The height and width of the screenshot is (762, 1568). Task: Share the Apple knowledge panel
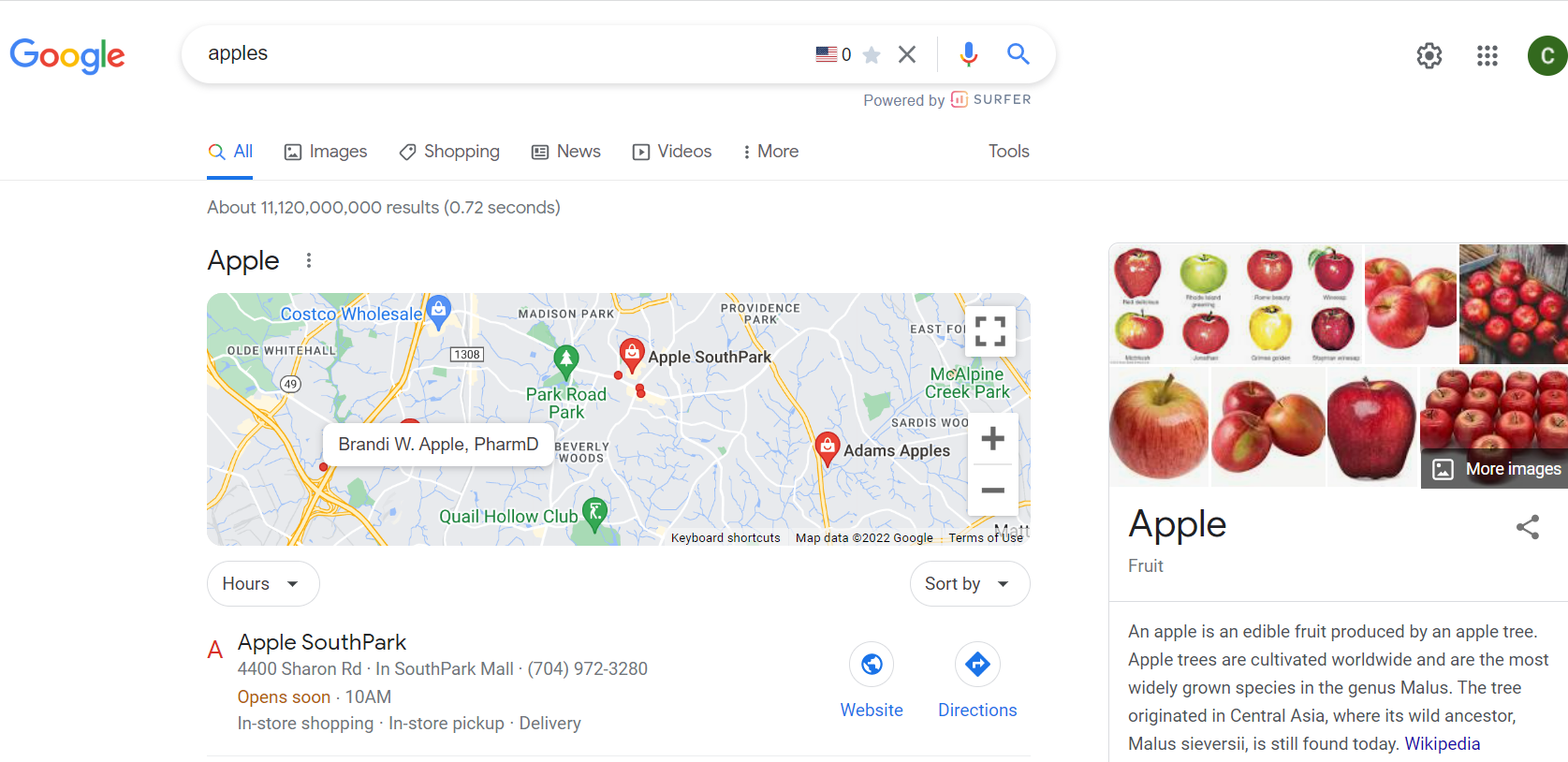point(1528,527)
